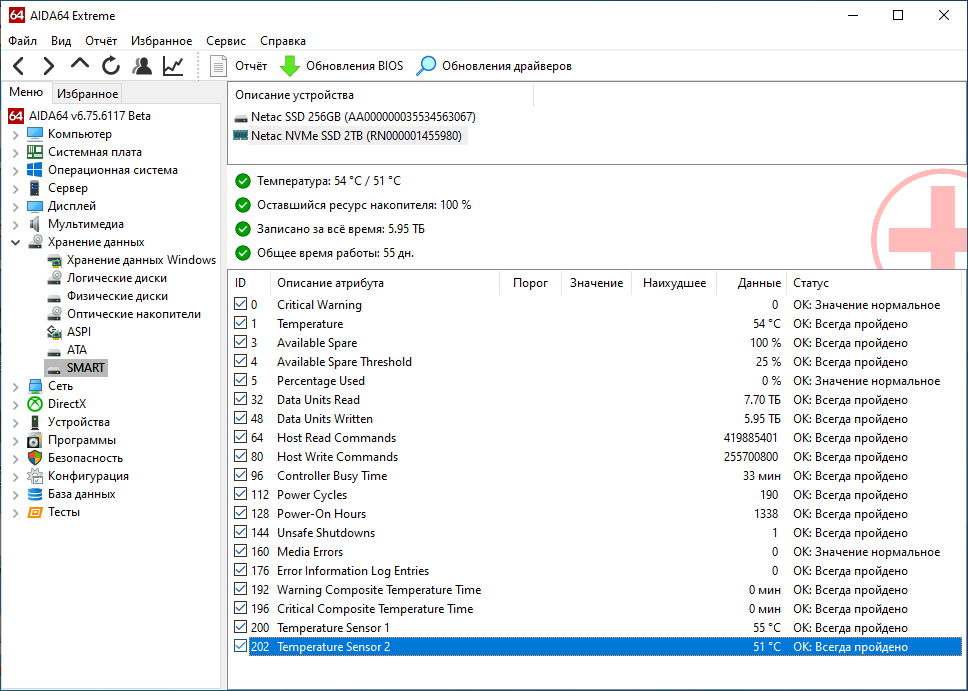Select the Netac SSD 256GB device
The width and height of the screenshot is (968, 691).
tap(355, 117)
